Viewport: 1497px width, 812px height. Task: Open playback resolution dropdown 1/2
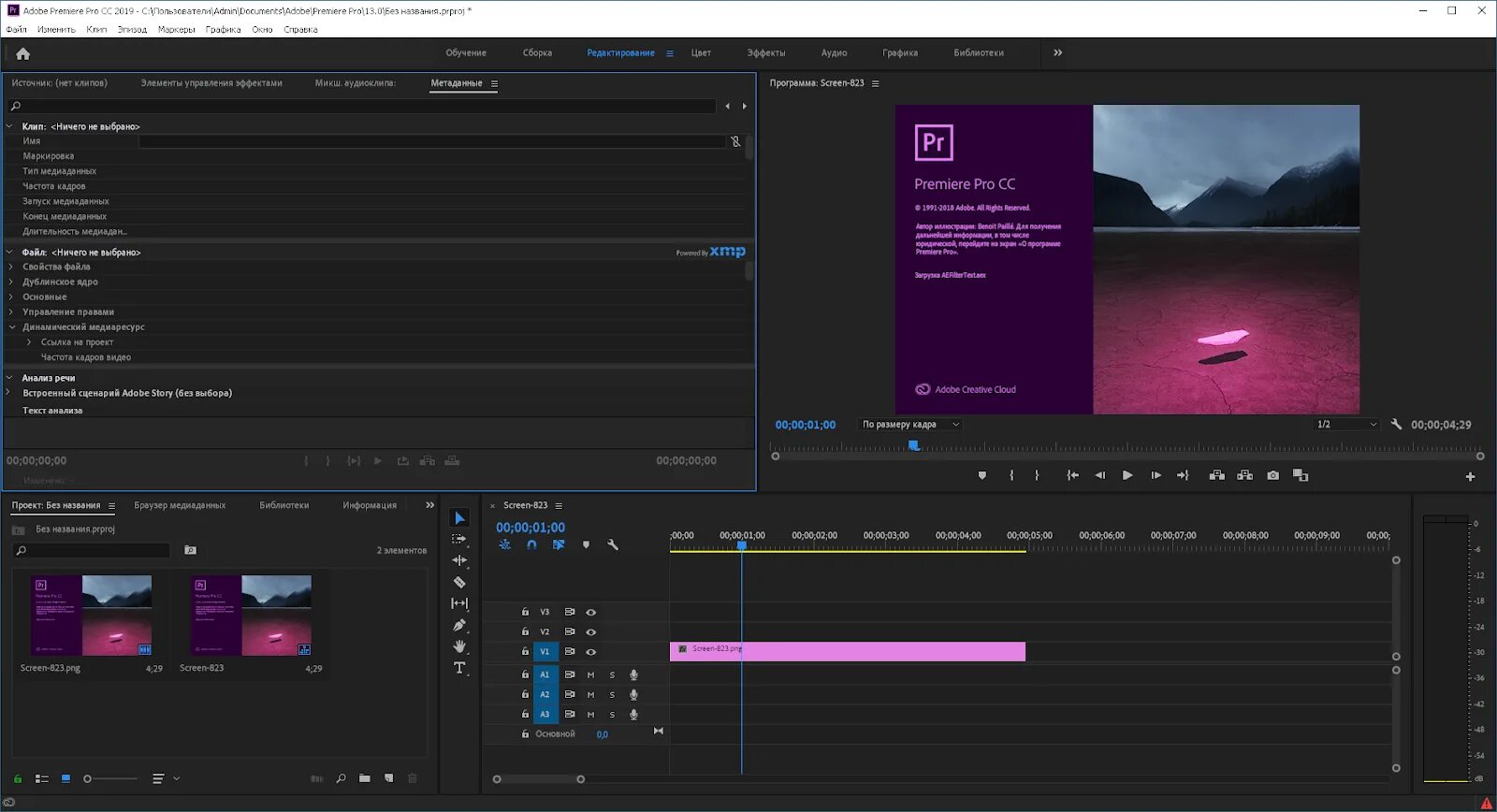pos(1346,425)
